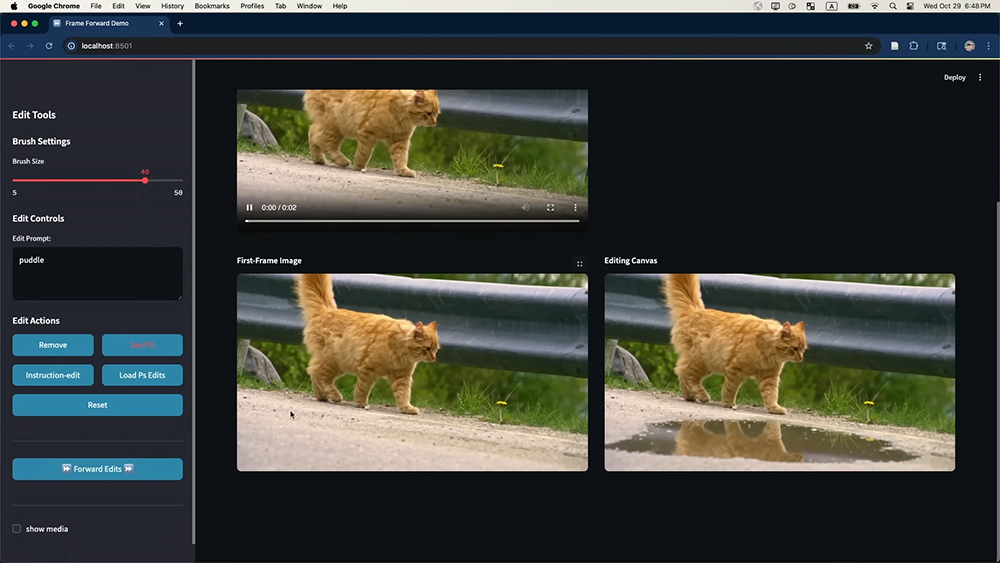Open new browser tab with plus icon
The height and width of the screenshot is (563, 1000).
click(180, 23)
